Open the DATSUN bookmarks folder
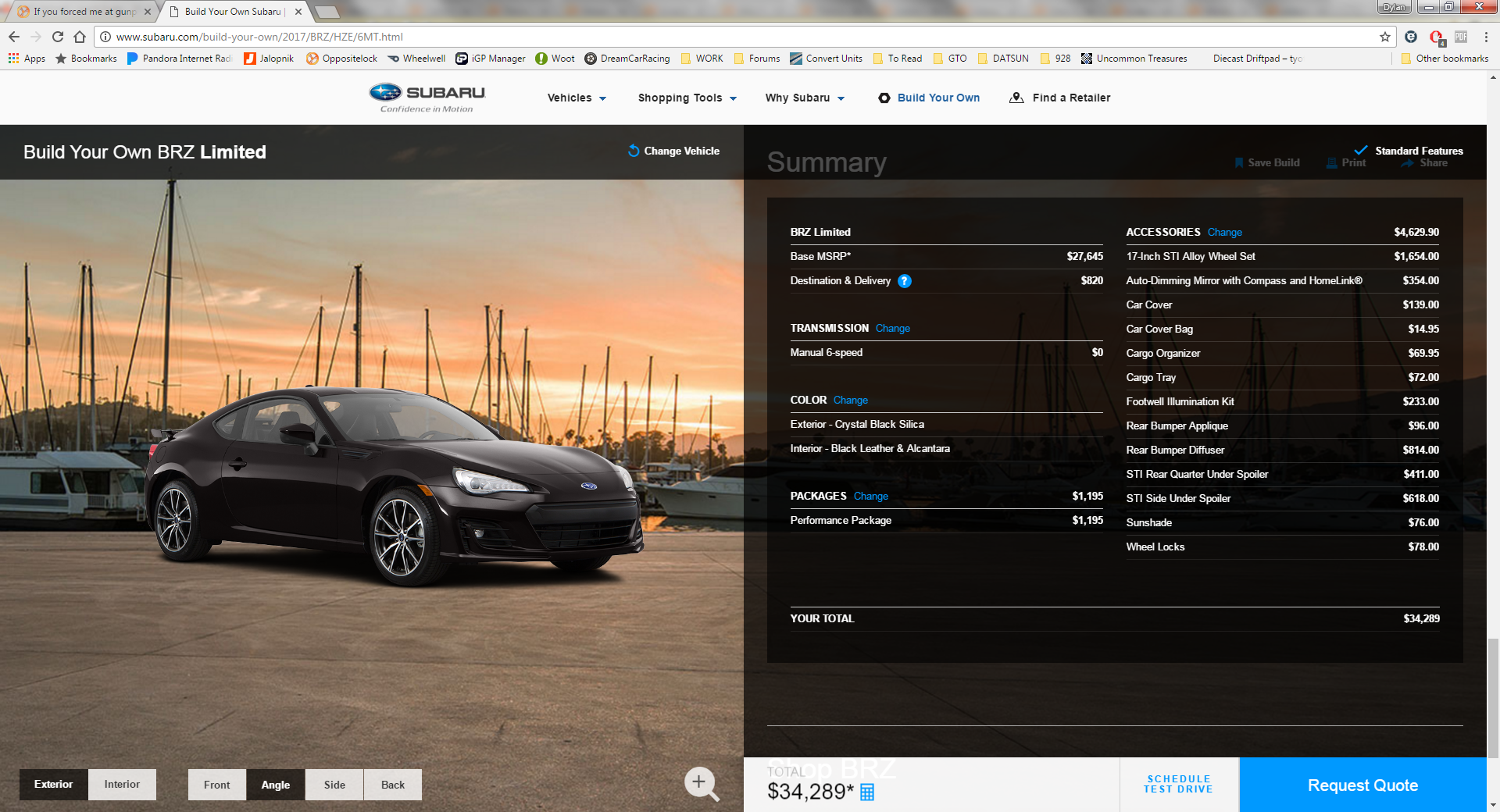The height and width of the screenshot is (812, 1500). point(1003,59)
